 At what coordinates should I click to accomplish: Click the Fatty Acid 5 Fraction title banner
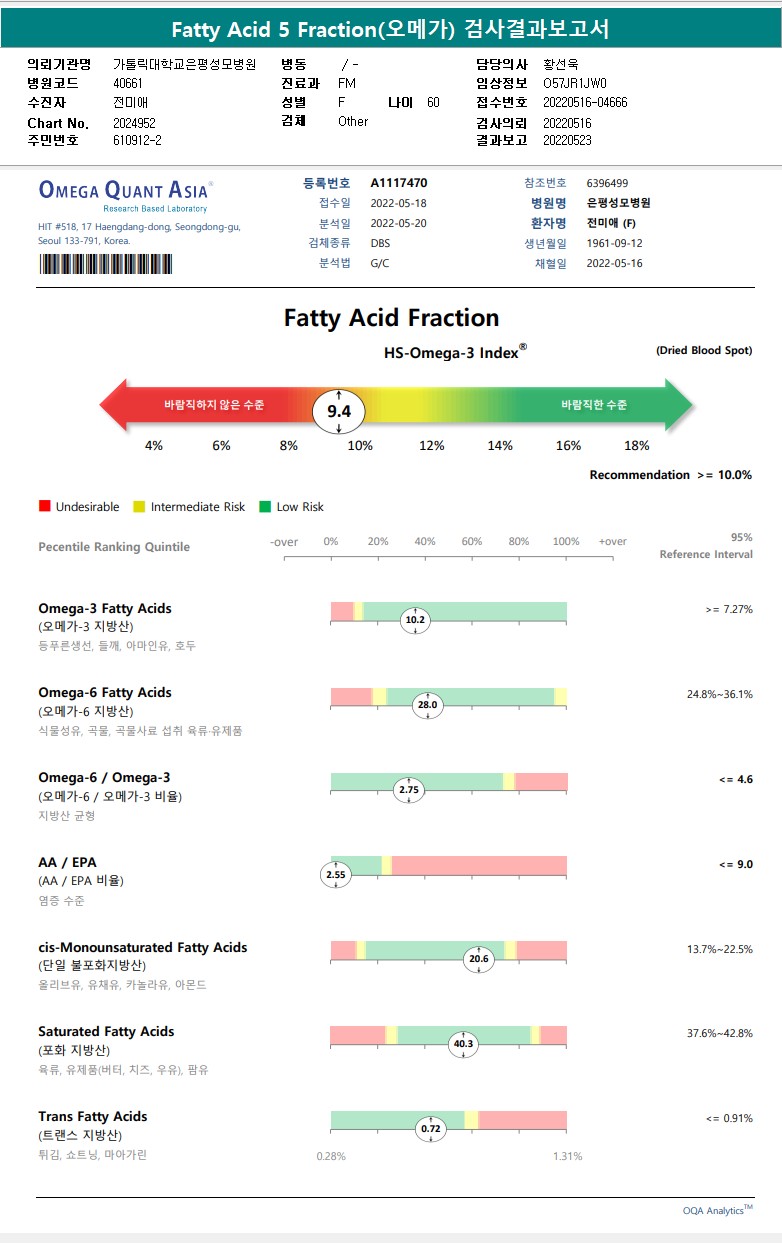point(390,29)
